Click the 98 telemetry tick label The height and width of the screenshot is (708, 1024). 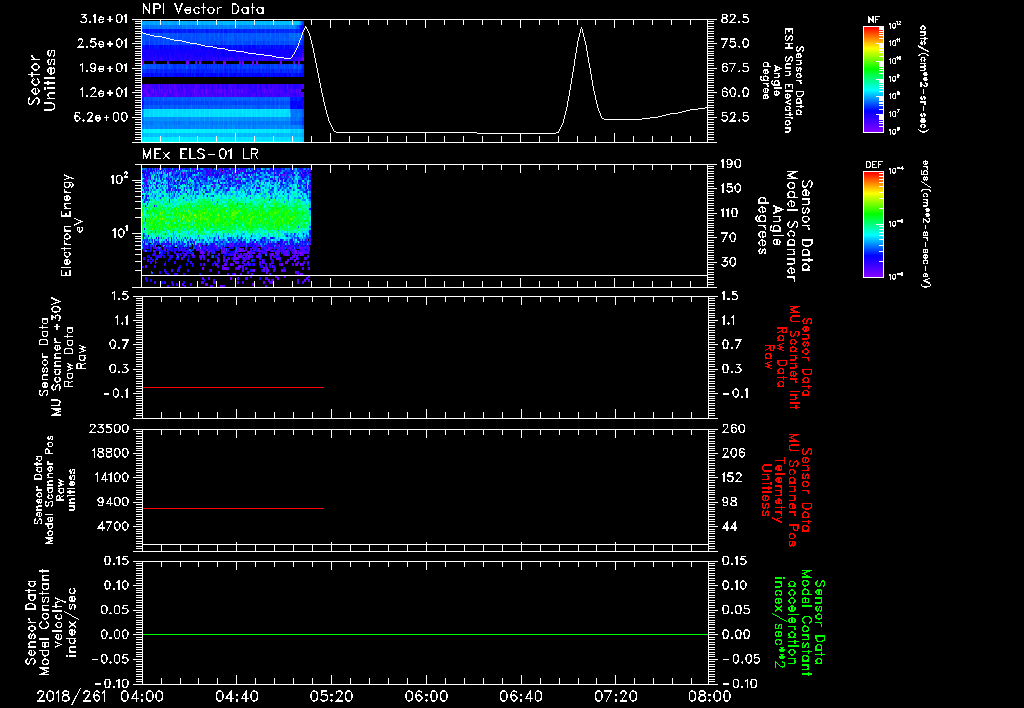729,502
